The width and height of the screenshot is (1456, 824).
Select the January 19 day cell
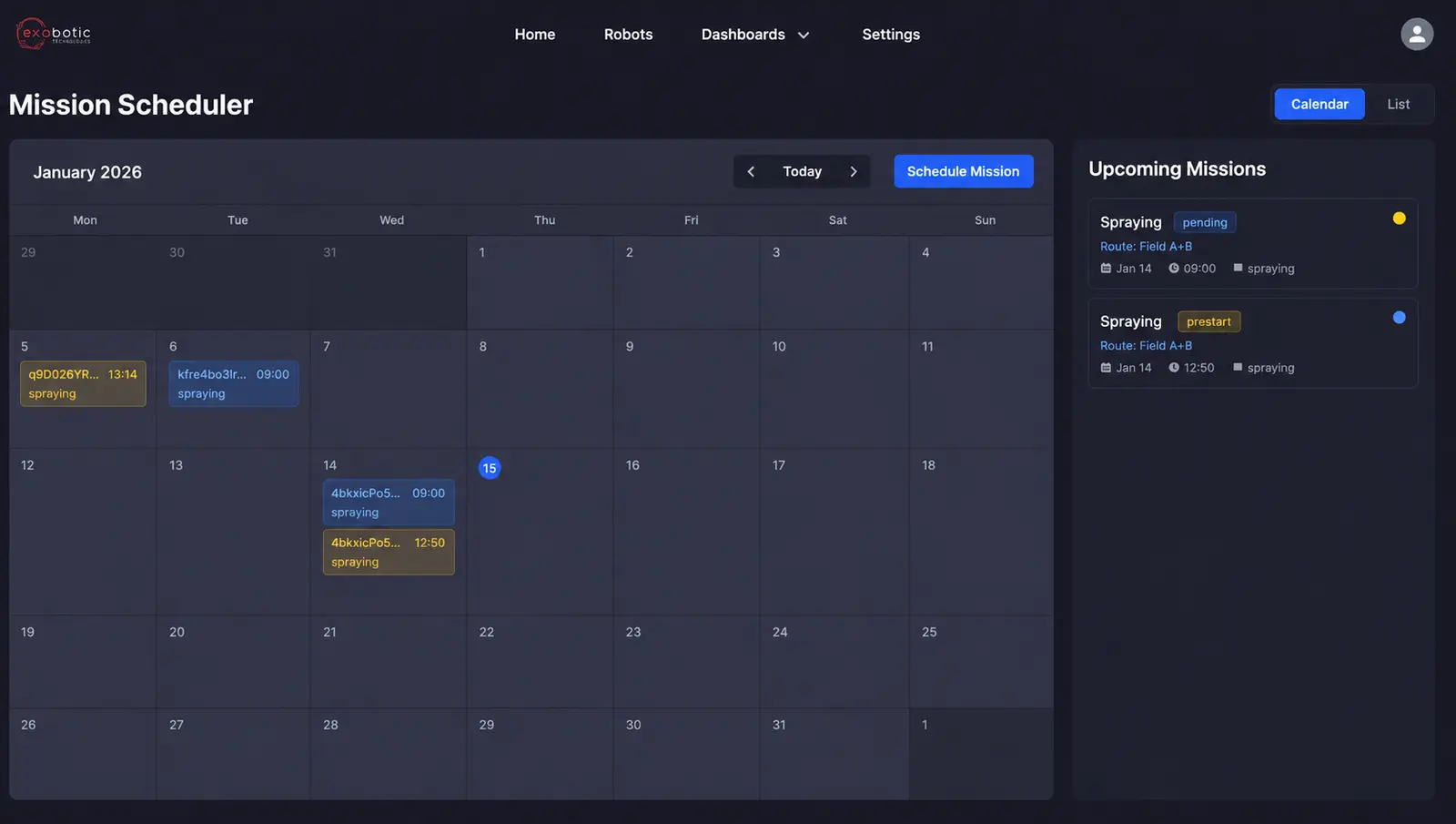point(83,662)
